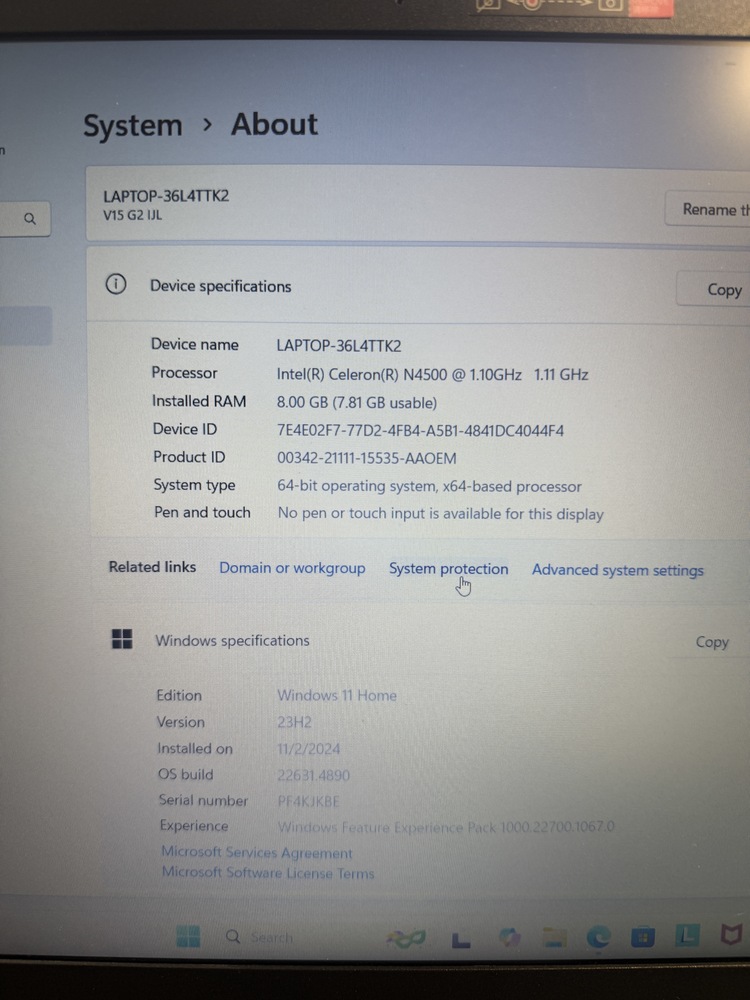Click the V15 G2 IJL model name

[x=133, y=215]
